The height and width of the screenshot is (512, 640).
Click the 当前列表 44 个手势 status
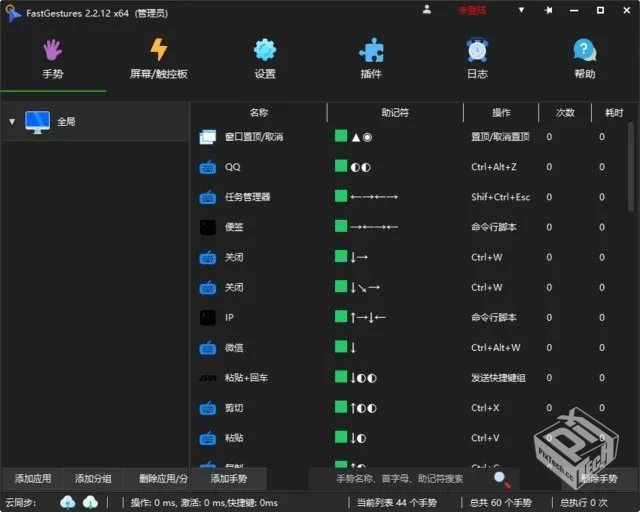[397, 503]
